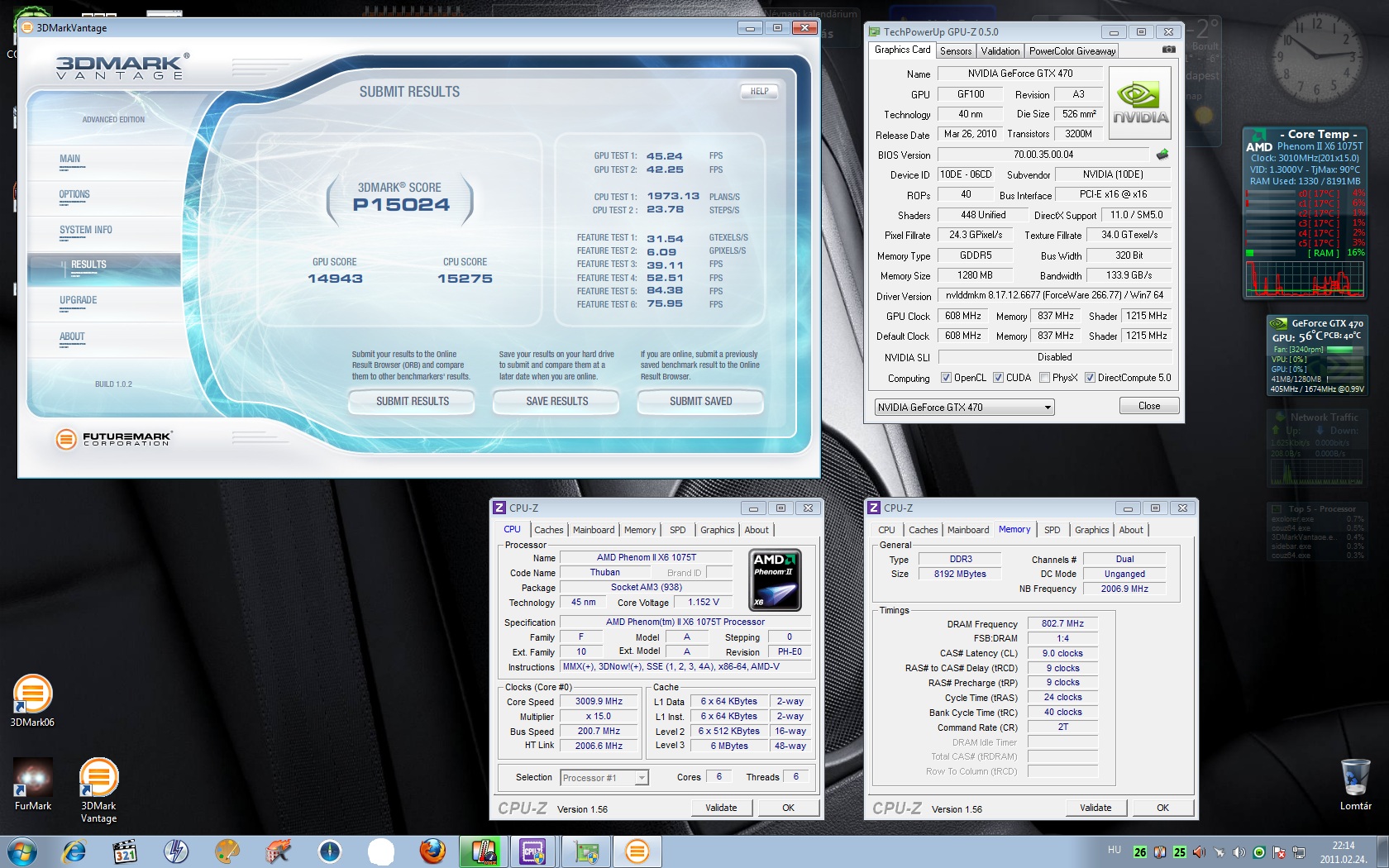Image resolution: width=1389 pixels, height=868 pixels.
Task: Click the NVIDIA logo in GPU-Z
Action: coord(1139,103)
